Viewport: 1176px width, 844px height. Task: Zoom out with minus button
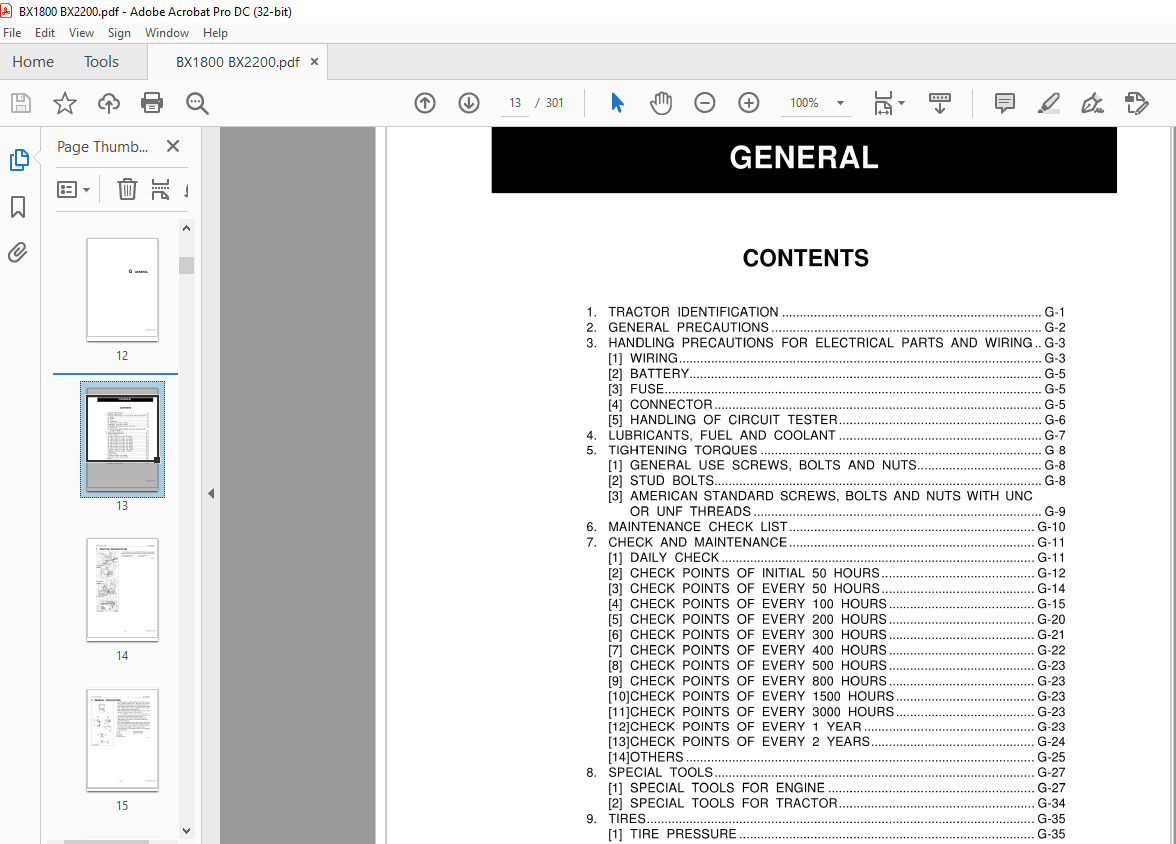point(705,103)
